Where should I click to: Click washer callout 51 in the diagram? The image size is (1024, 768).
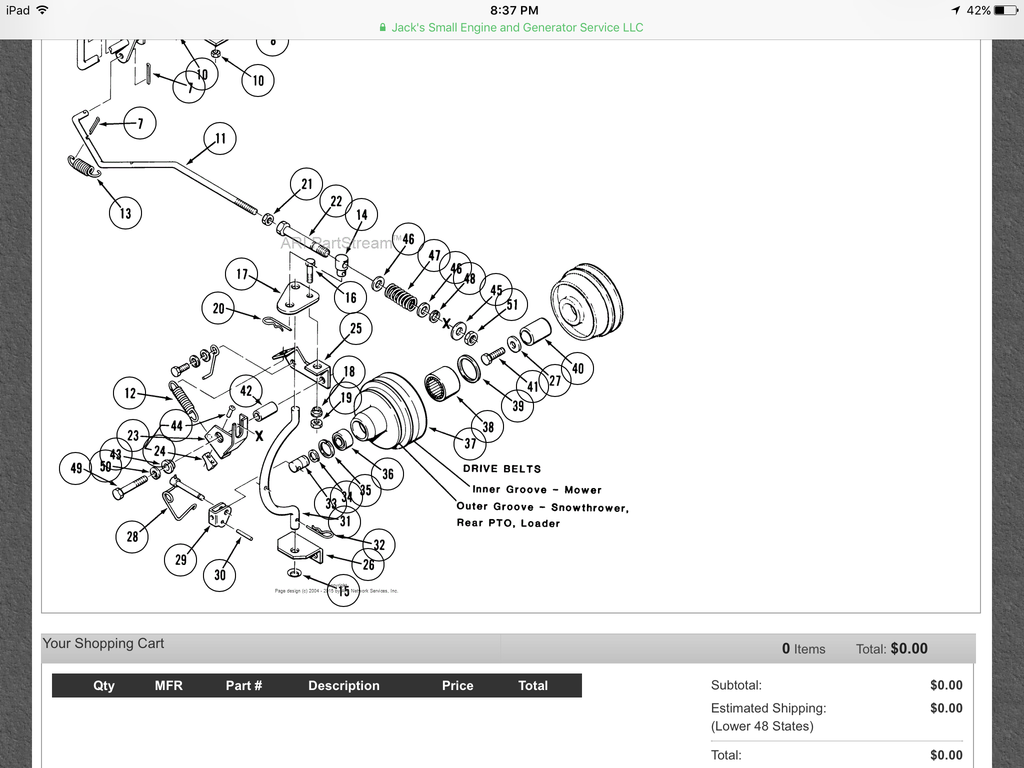[x=511, y=304]
